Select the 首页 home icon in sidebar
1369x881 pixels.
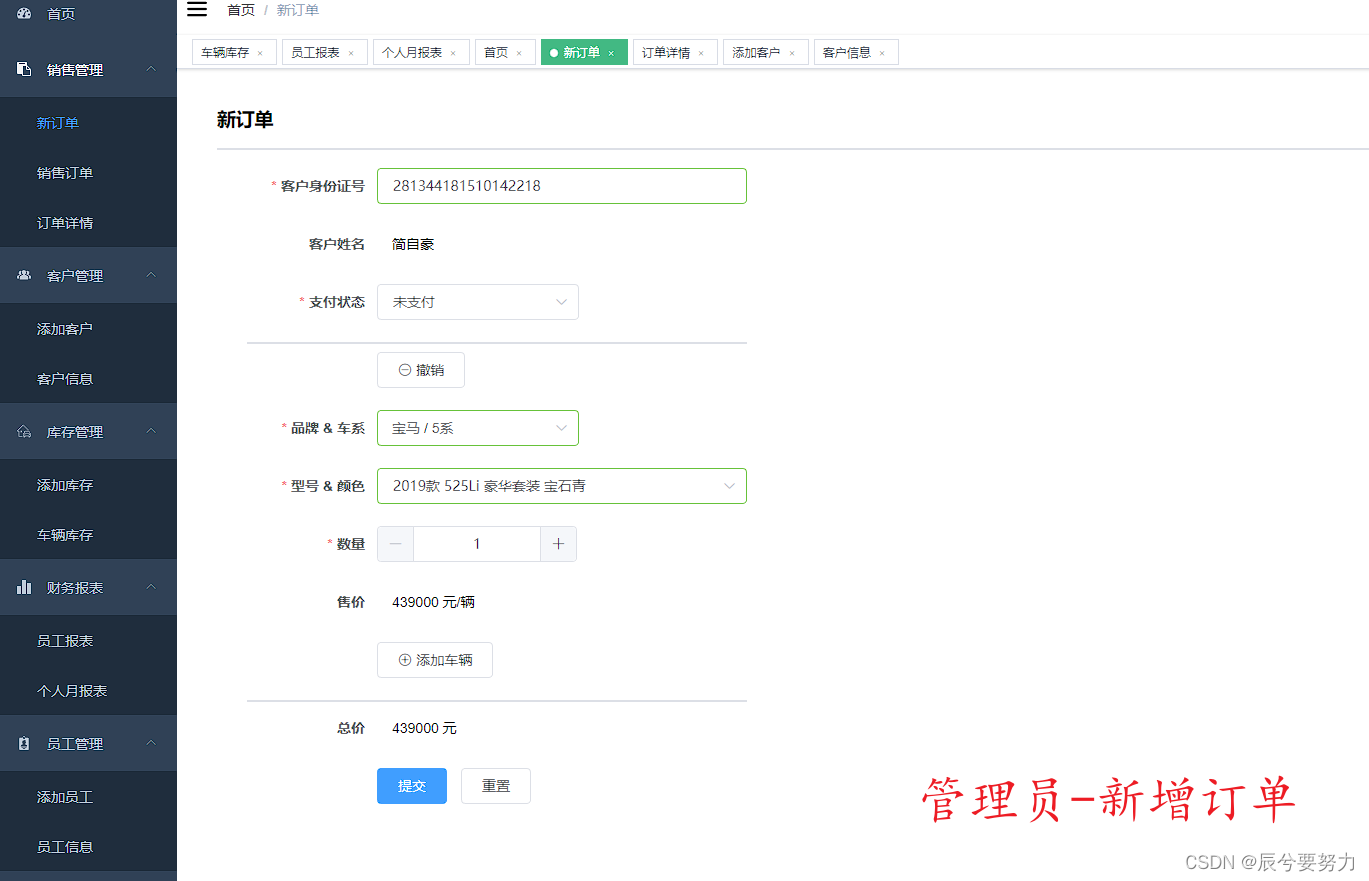(x=23, y=13)
